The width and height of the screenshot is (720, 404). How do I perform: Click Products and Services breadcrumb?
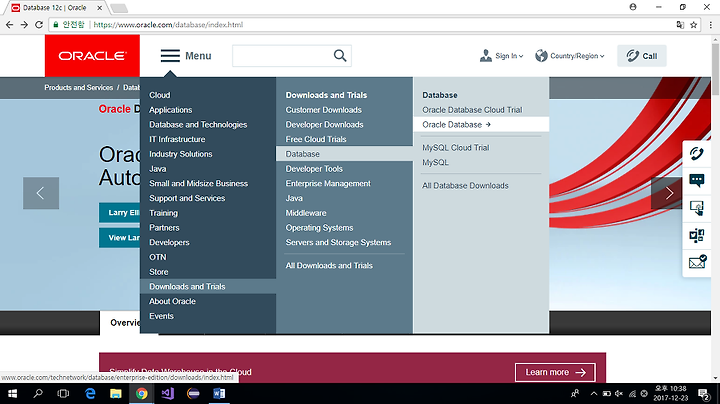(x=79, y=87)
